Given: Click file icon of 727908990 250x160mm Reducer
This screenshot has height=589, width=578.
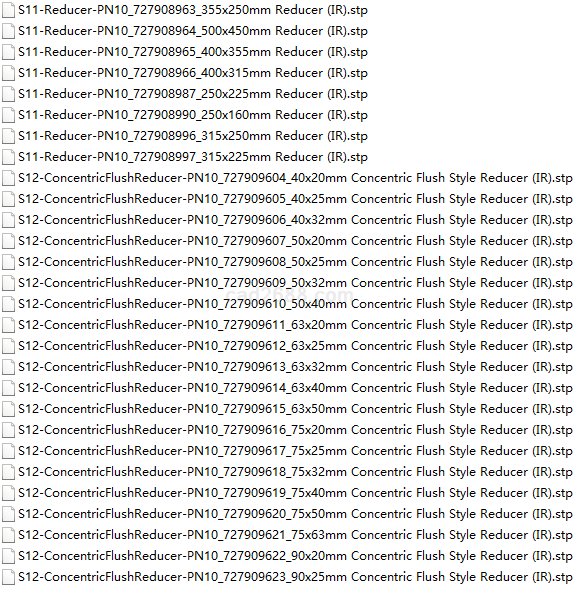Looking at the screenshot, I should [8, 115].
